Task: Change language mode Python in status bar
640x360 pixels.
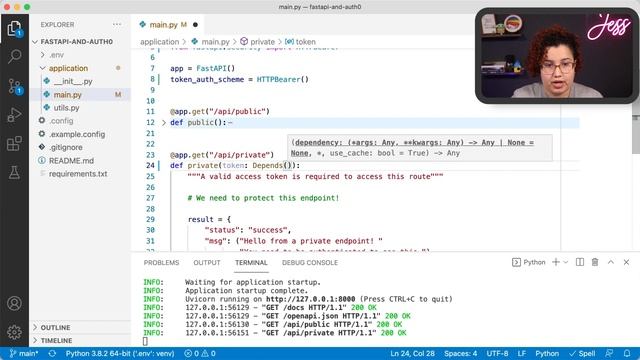Action: (547, 353)
